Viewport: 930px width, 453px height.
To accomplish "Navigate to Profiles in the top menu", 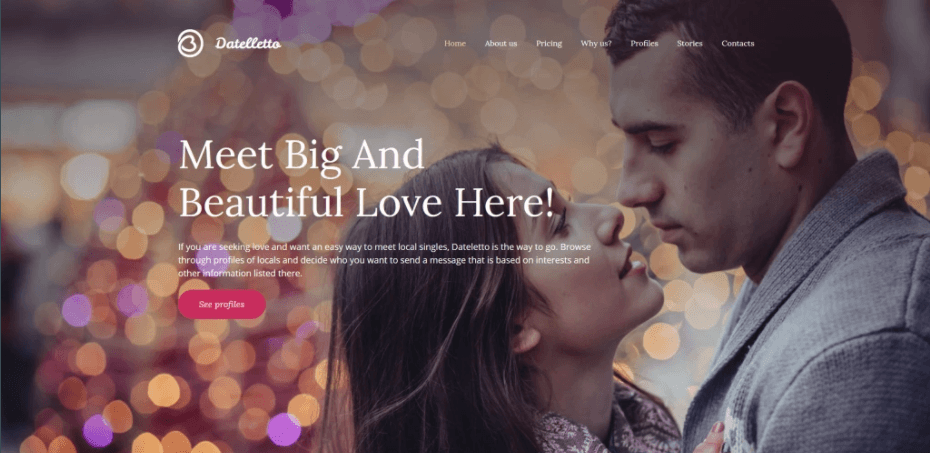I will (x=644, y=43).
